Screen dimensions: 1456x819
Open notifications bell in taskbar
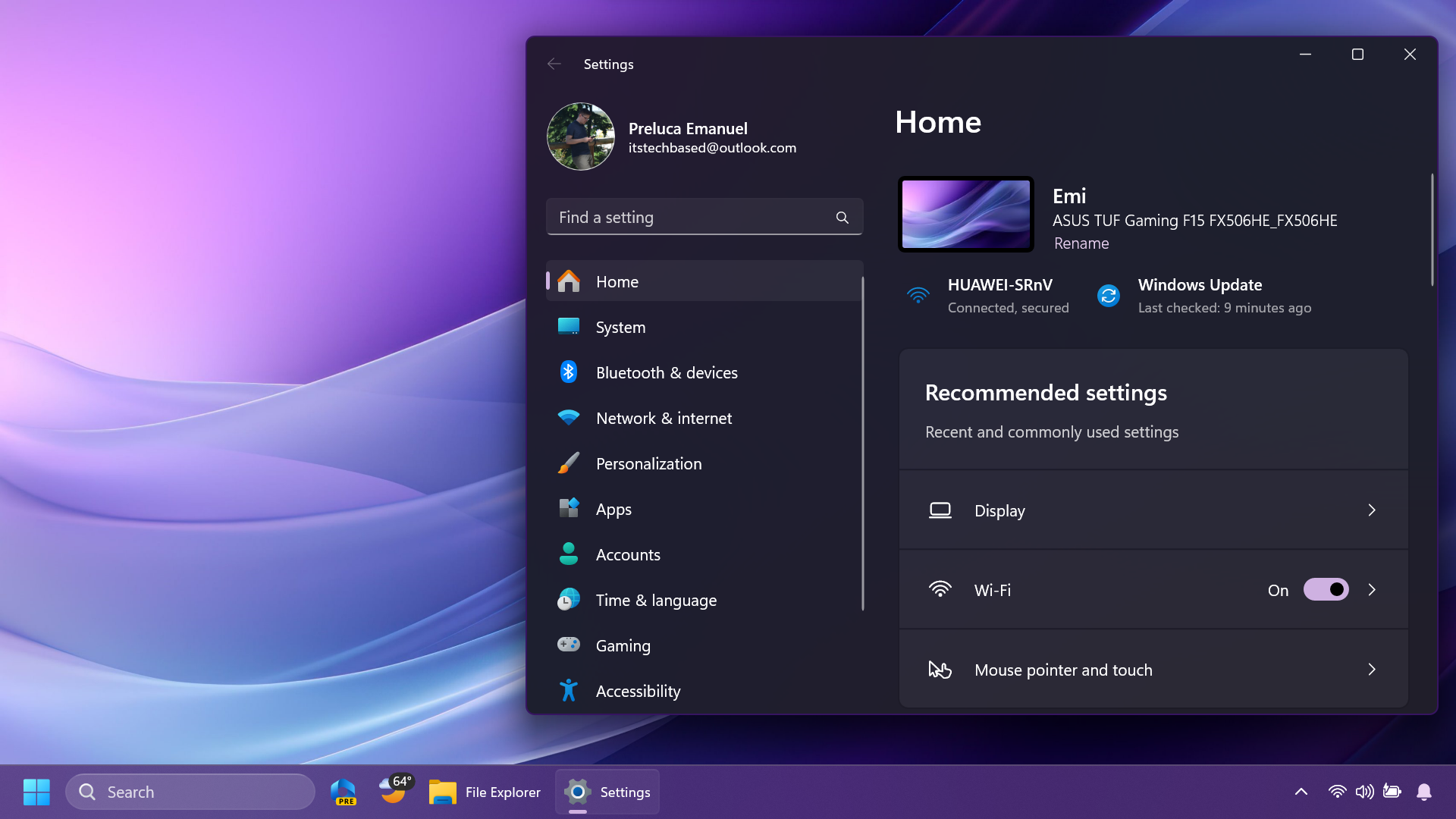point(1424,792)
